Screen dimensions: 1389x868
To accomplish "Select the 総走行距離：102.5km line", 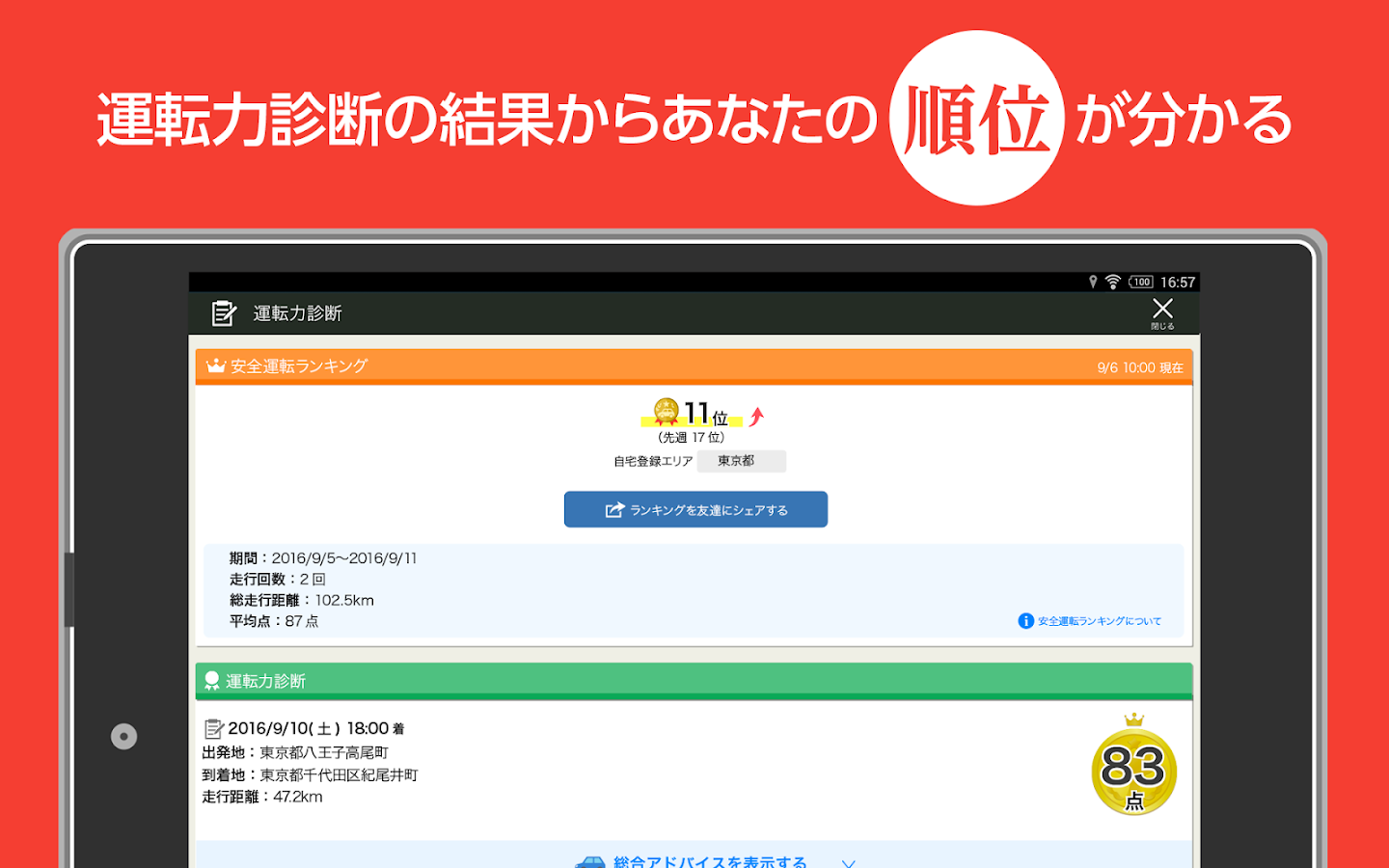I will pos(302,600).
